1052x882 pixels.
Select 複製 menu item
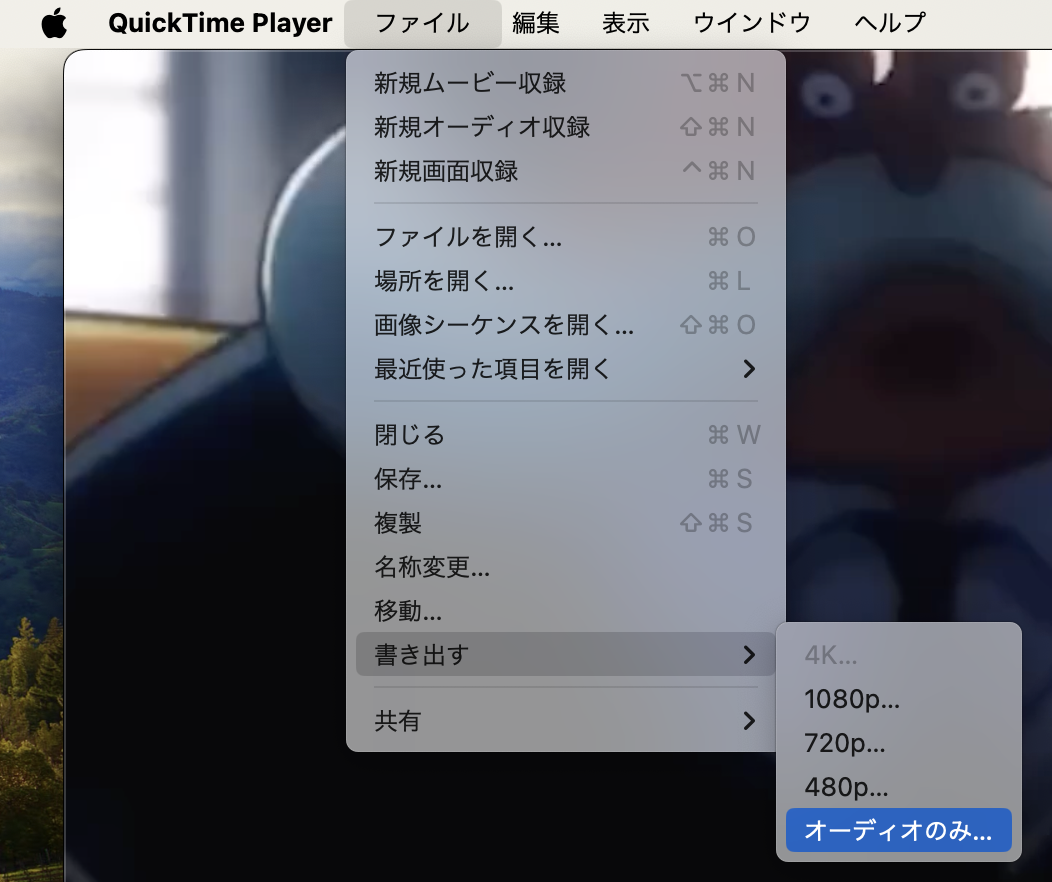click(x=566, y=523)
